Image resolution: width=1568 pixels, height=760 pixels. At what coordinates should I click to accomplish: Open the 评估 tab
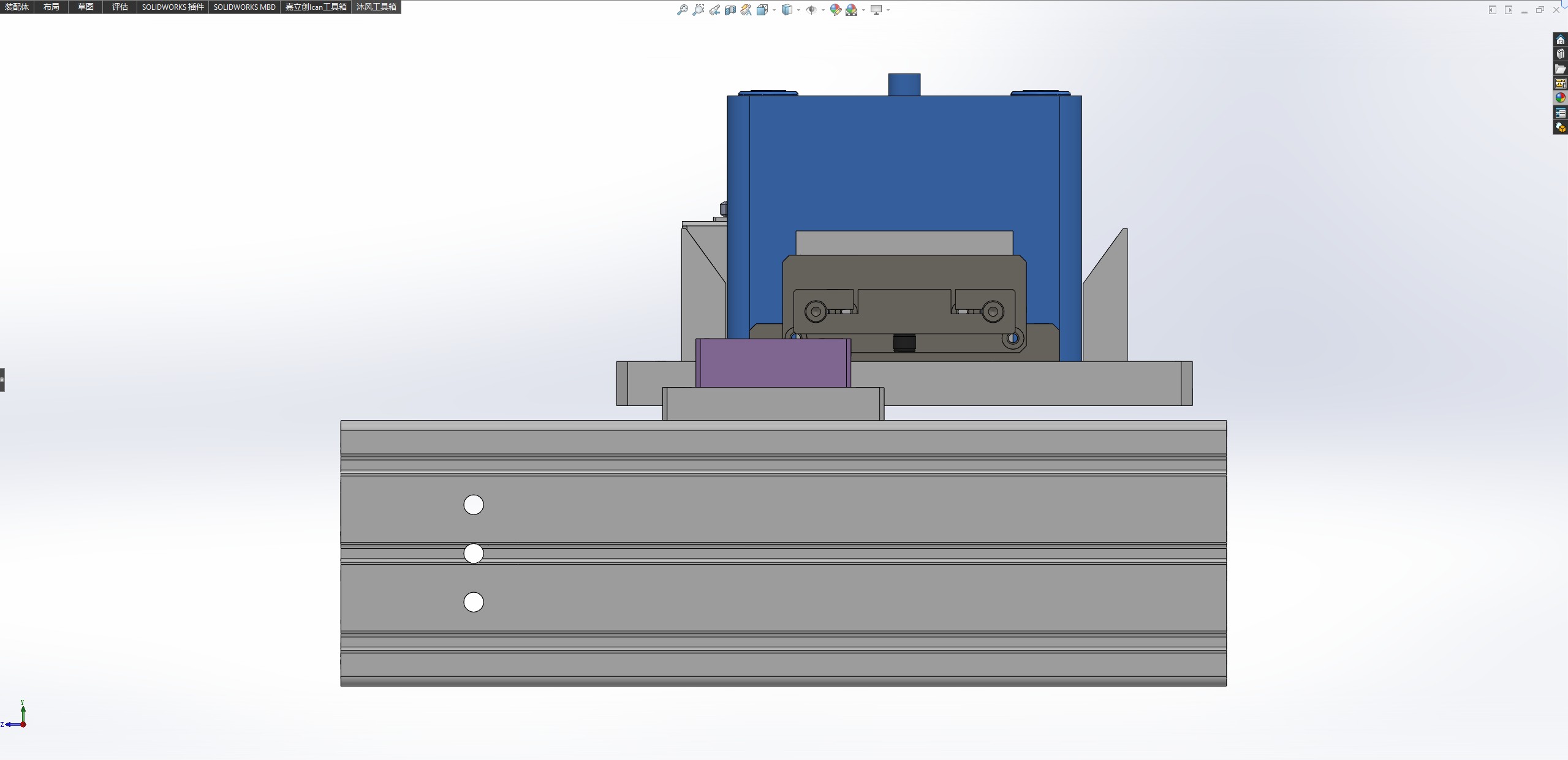[119, 7]
